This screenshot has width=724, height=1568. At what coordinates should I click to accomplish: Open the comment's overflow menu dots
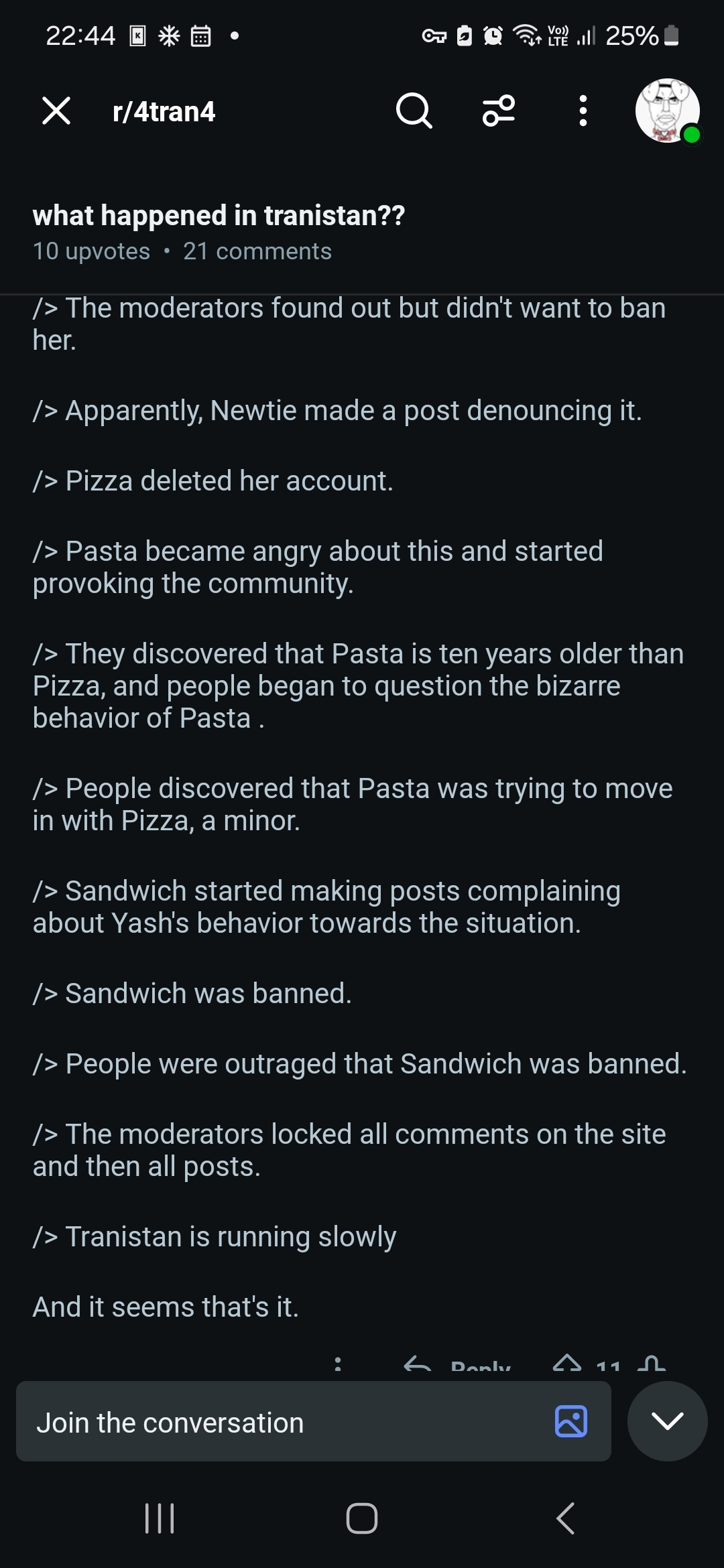(338, 1364)
